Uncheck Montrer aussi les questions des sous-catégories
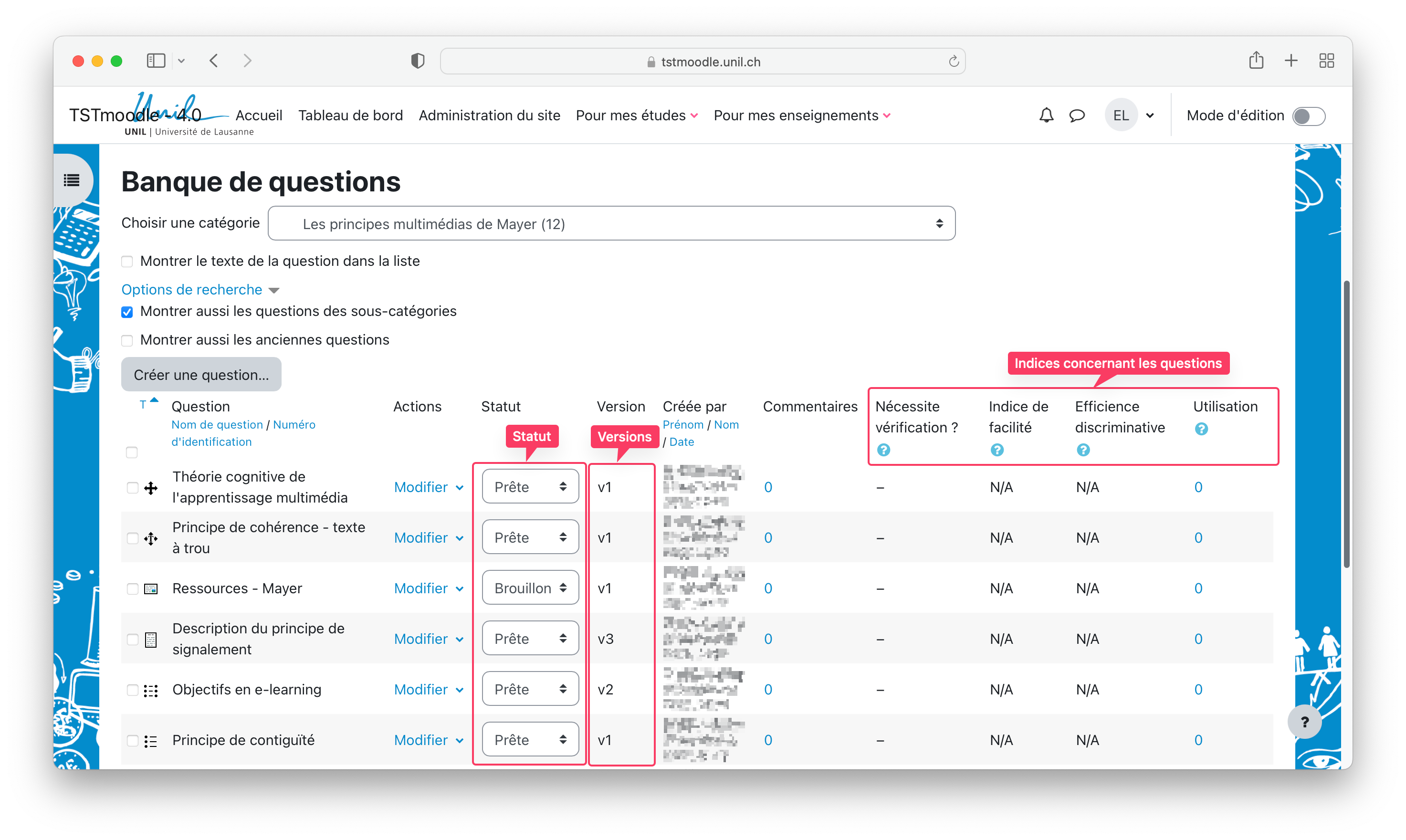This screenshot has width=1406, height=840. (127, 312)
